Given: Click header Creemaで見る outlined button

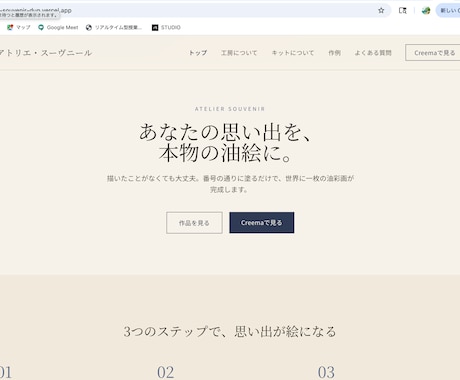Looking at the screenshot, I should [x=433, y=53].
